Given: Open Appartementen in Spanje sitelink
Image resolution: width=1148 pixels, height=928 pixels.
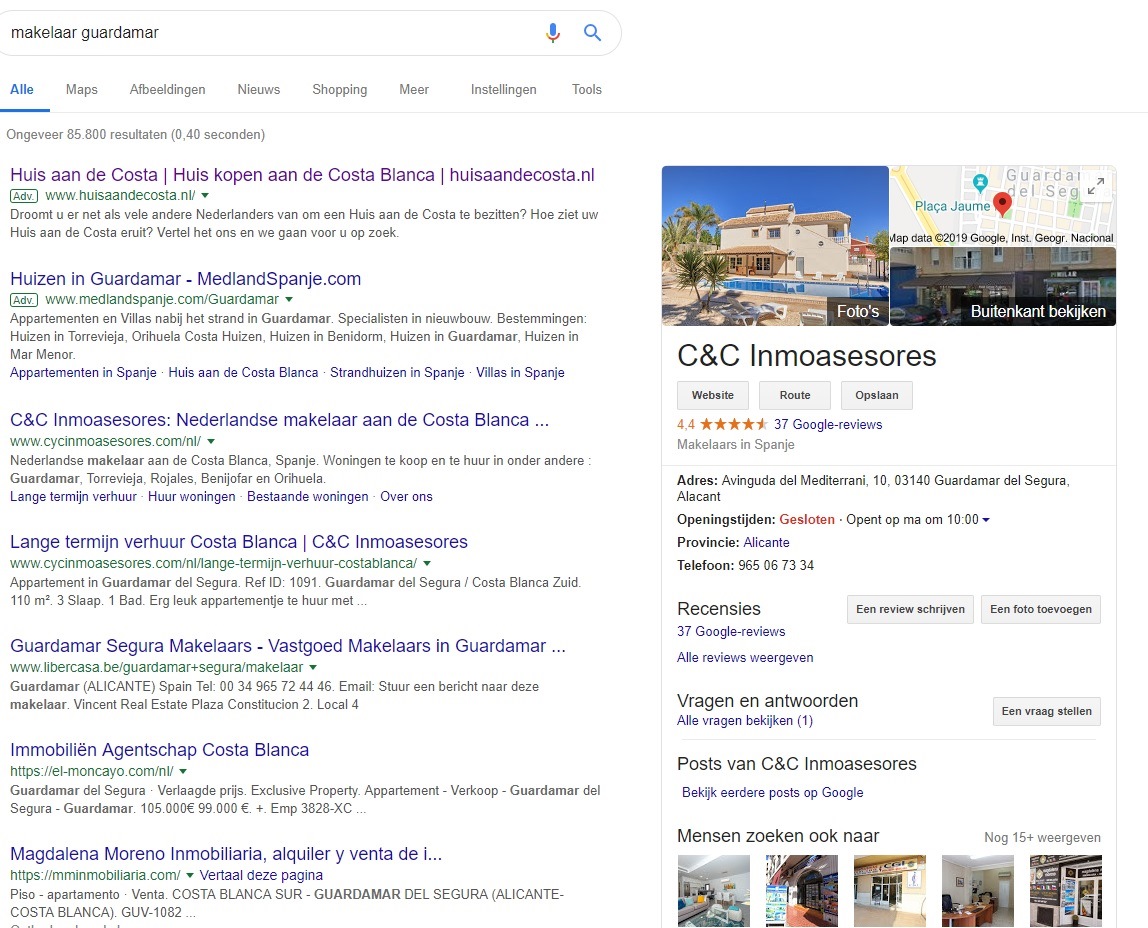Looking at the screenshot, I should (x=83, y=373).
